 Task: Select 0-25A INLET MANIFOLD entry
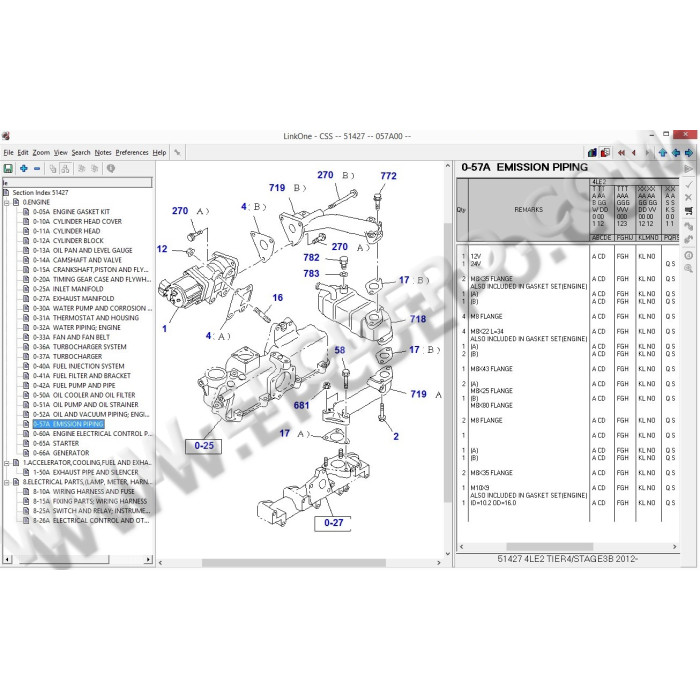pos(68,289)
